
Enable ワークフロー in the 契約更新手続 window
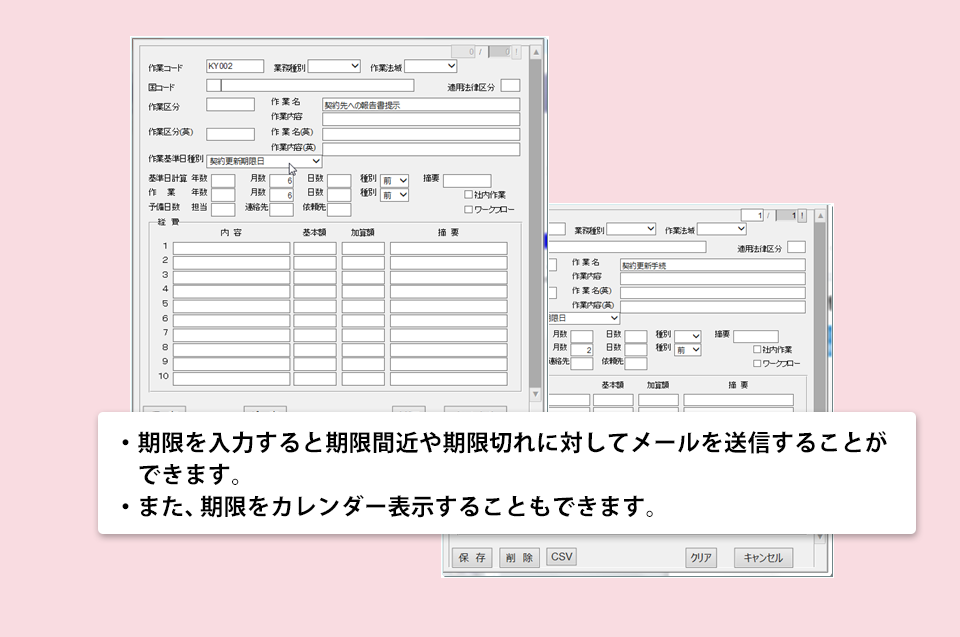click(x=757, y=363)
